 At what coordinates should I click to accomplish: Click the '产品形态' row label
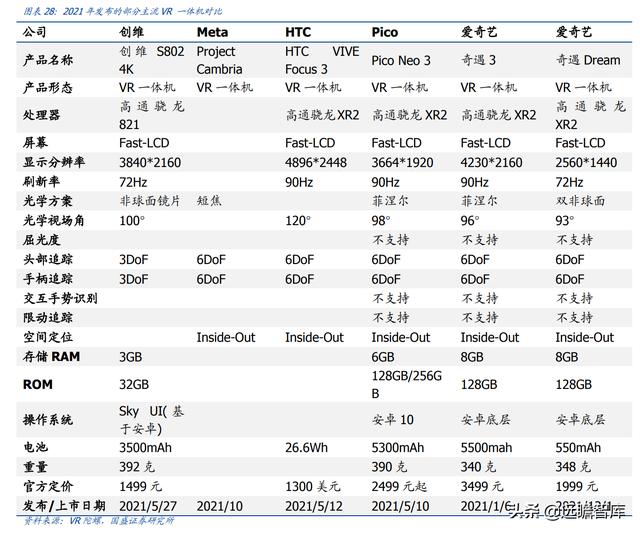pos(48,87)
